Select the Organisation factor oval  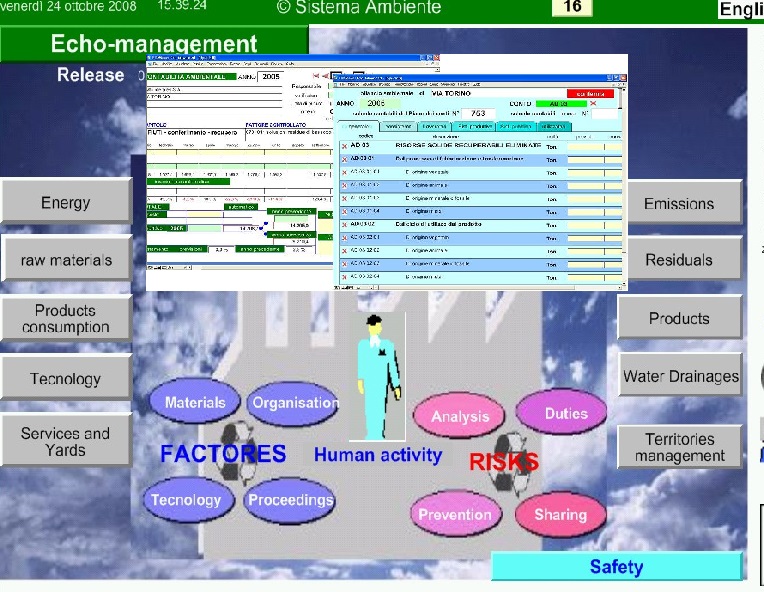point(293,403)
